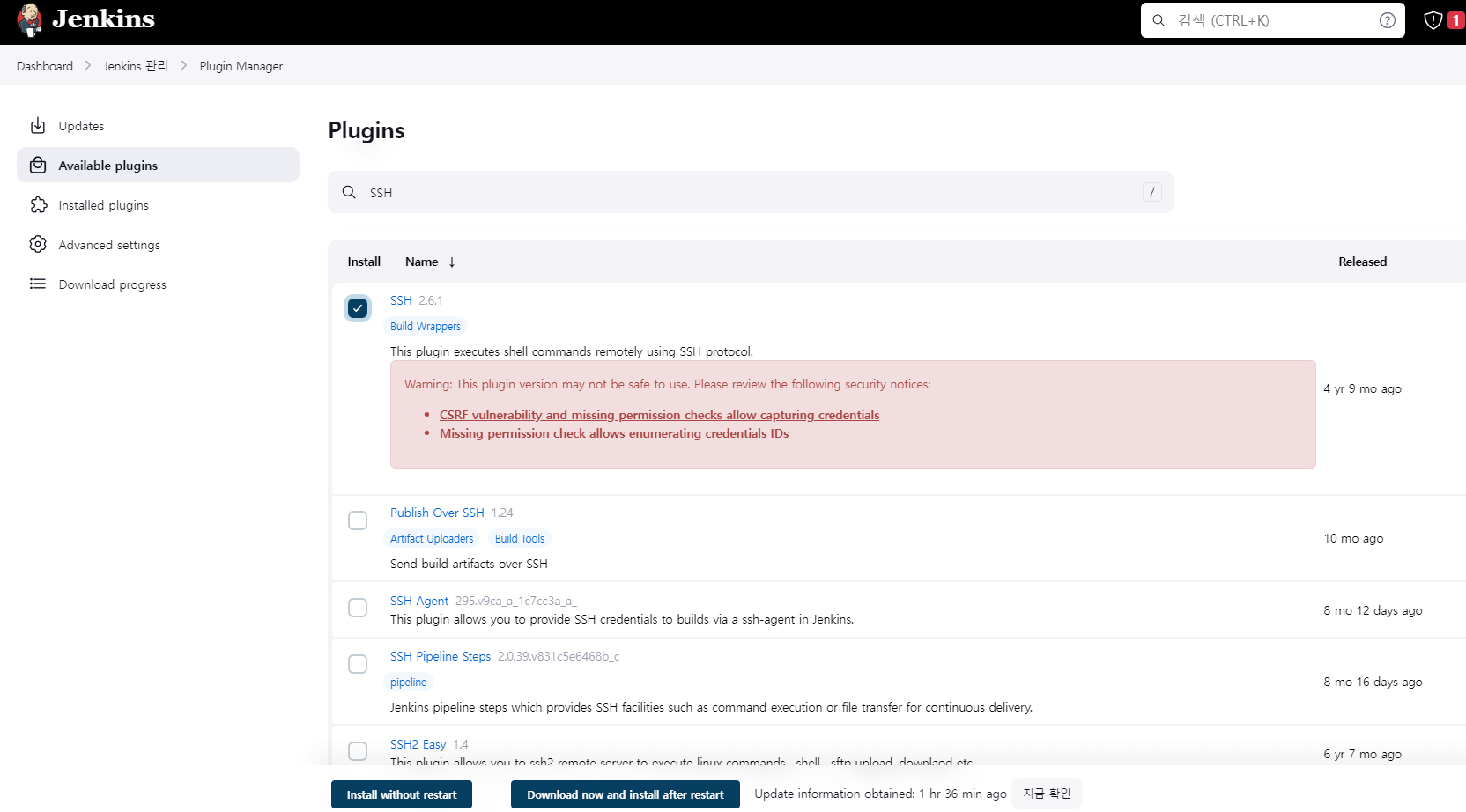Viewport: 1466px width, 812px height.
Task: Open the SSH plugin link
Action: 401,300
